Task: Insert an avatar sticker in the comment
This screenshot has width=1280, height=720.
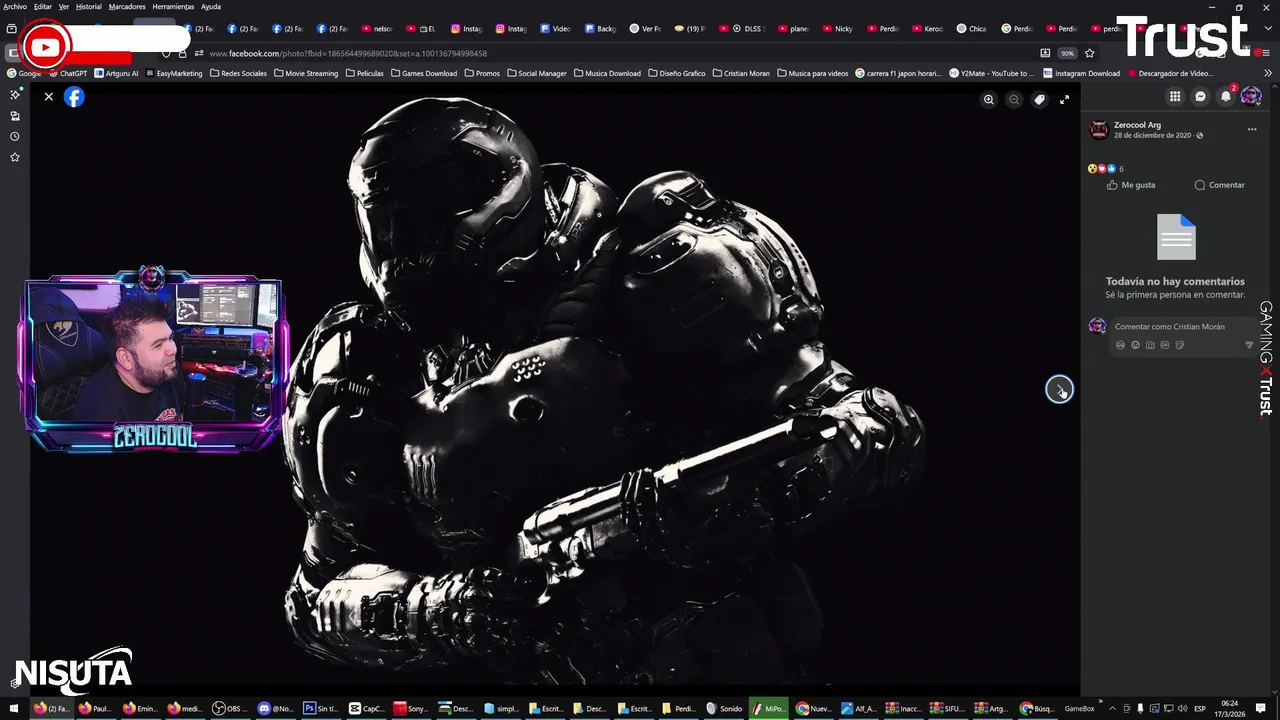Action: [x=1120, y=345]
